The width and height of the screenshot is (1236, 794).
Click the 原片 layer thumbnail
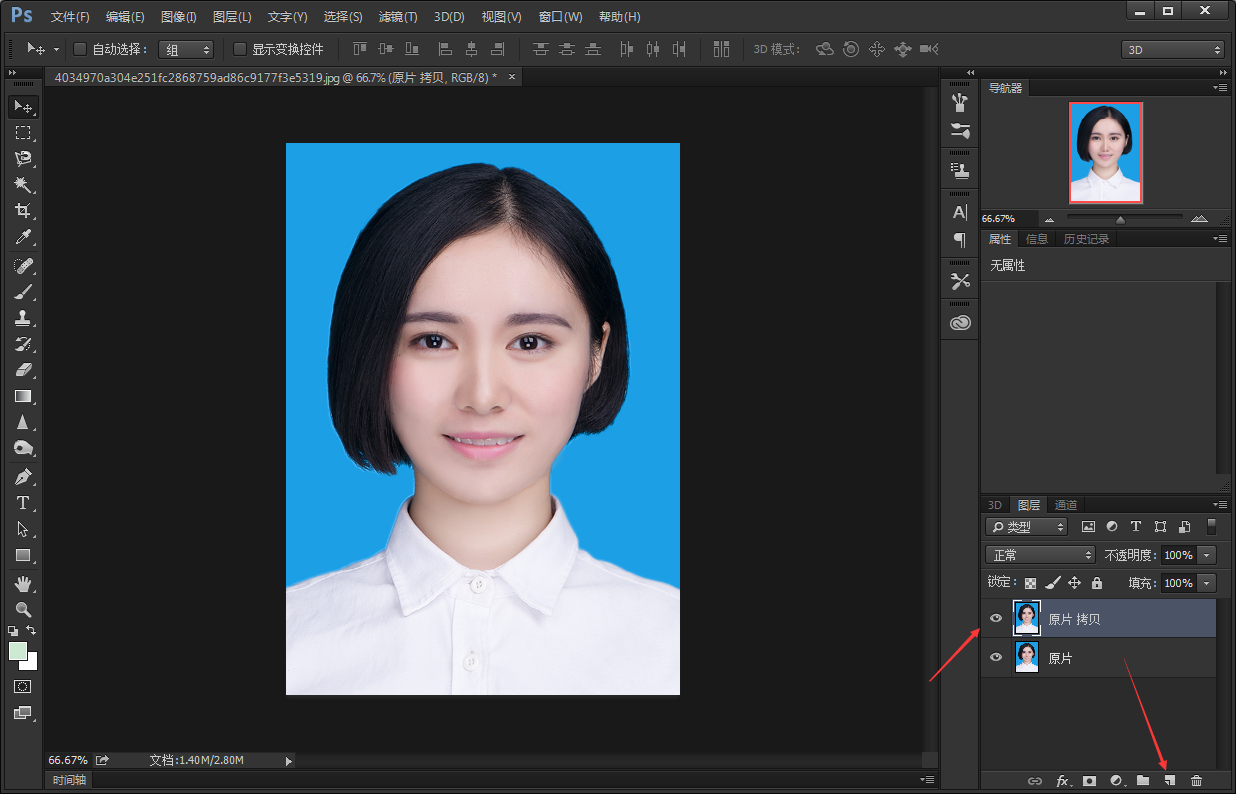click(1027, 657)
